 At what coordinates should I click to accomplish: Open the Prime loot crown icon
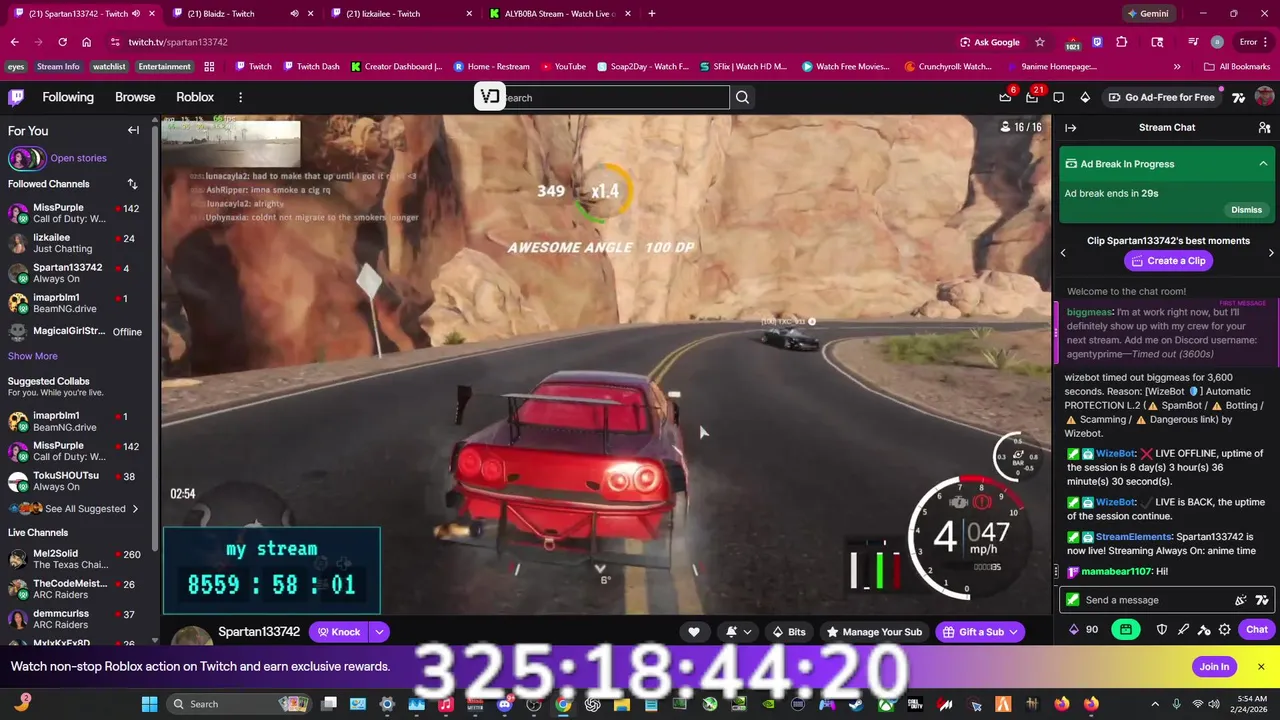1005,97
